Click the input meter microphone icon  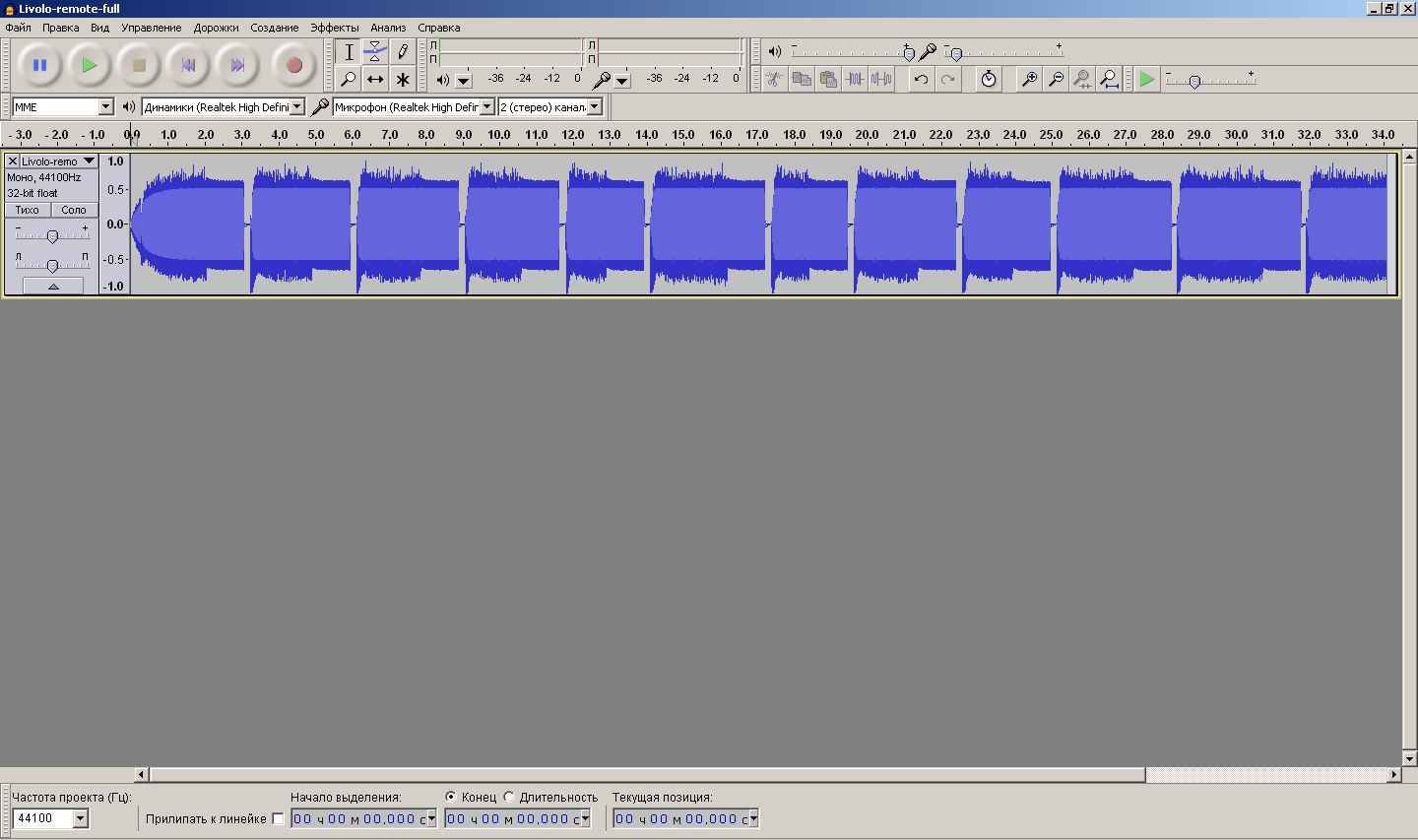pos(602,79)
